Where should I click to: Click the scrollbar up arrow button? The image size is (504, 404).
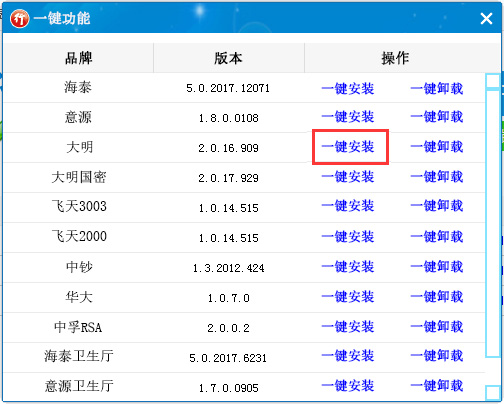pos(493,81)
